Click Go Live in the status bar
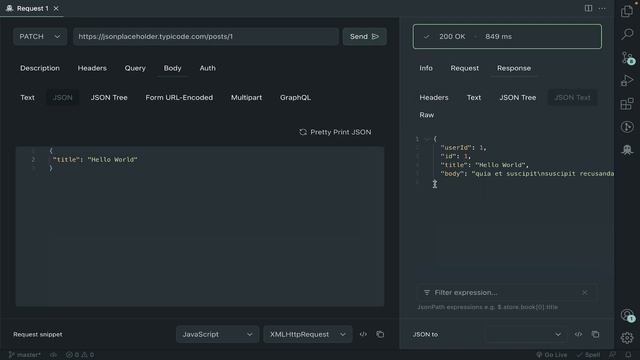The height and width of the screenshot is (360, 640). pos(551,355)
